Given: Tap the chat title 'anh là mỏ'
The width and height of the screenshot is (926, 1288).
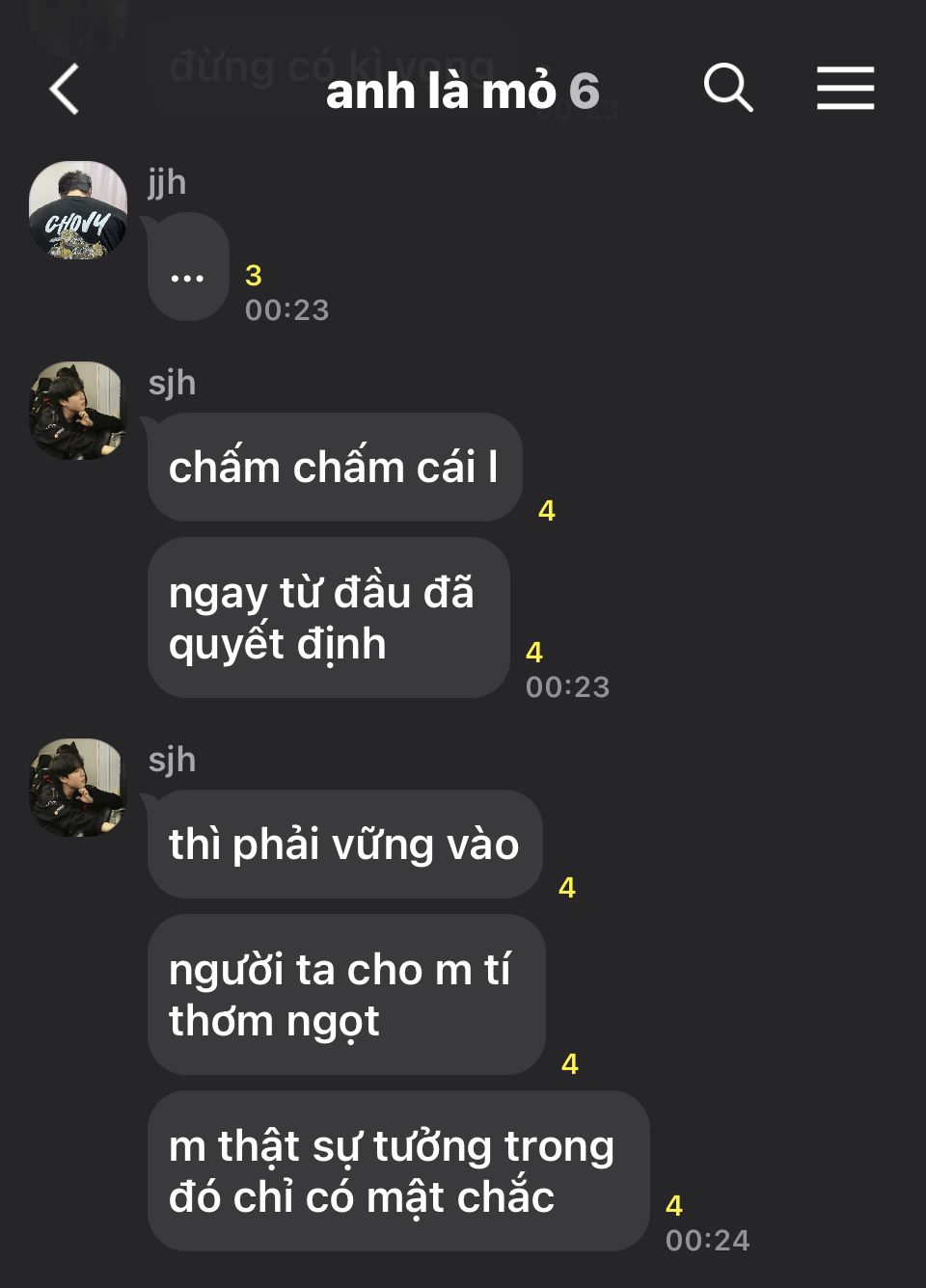Looking at the screenshot, I should [x=442, y=92].
